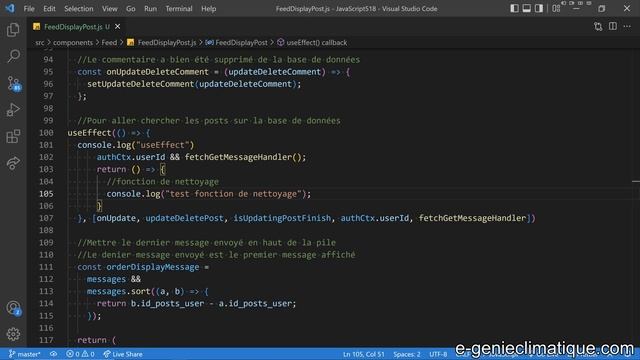Screen dimensions: 640x360
Task: Click the Feed breadcrumb segment
Action: [x=109, y=42]
